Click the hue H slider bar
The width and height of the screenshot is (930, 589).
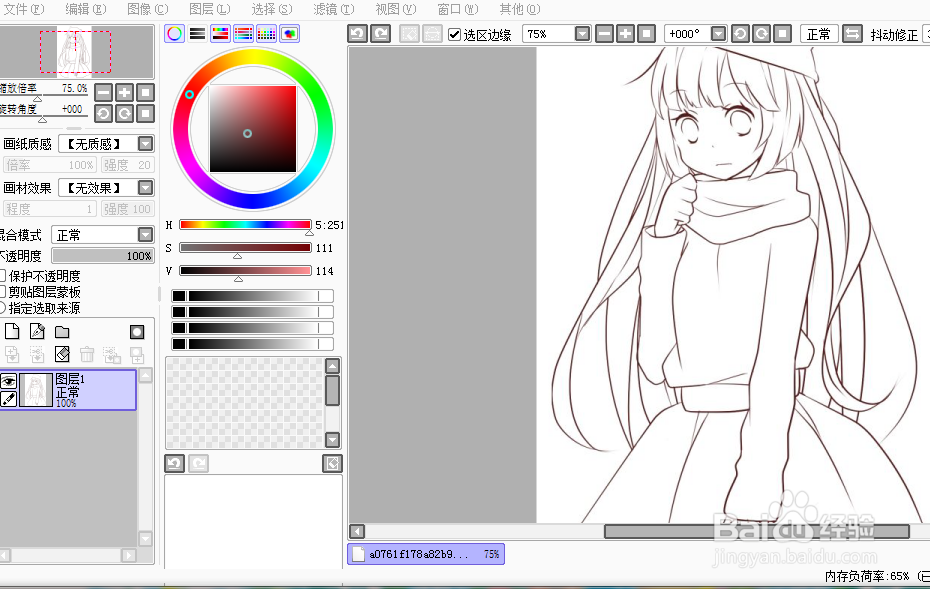[245, 224]
